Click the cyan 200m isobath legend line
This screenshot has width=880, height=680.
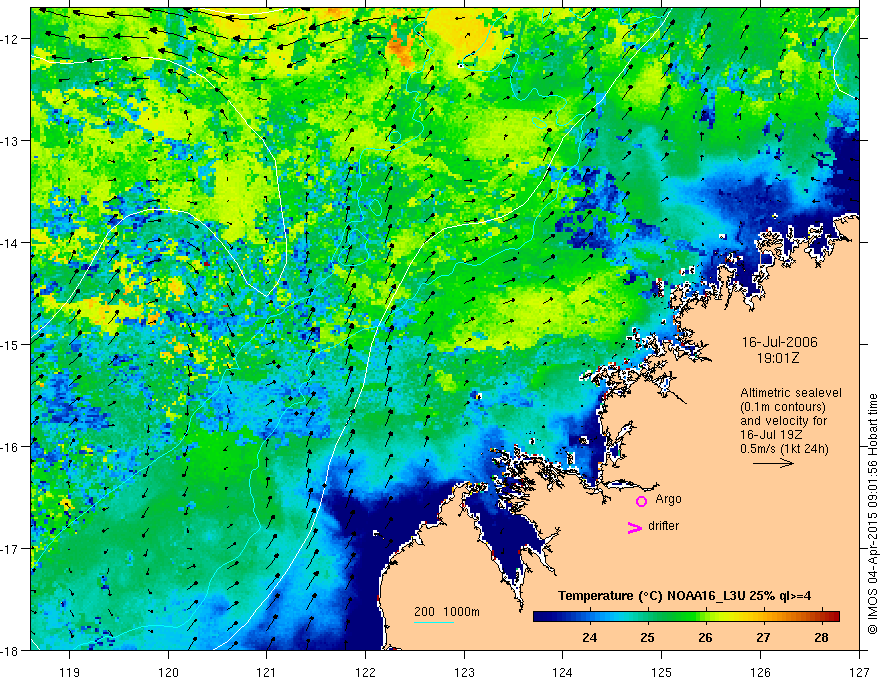[434, 622]
